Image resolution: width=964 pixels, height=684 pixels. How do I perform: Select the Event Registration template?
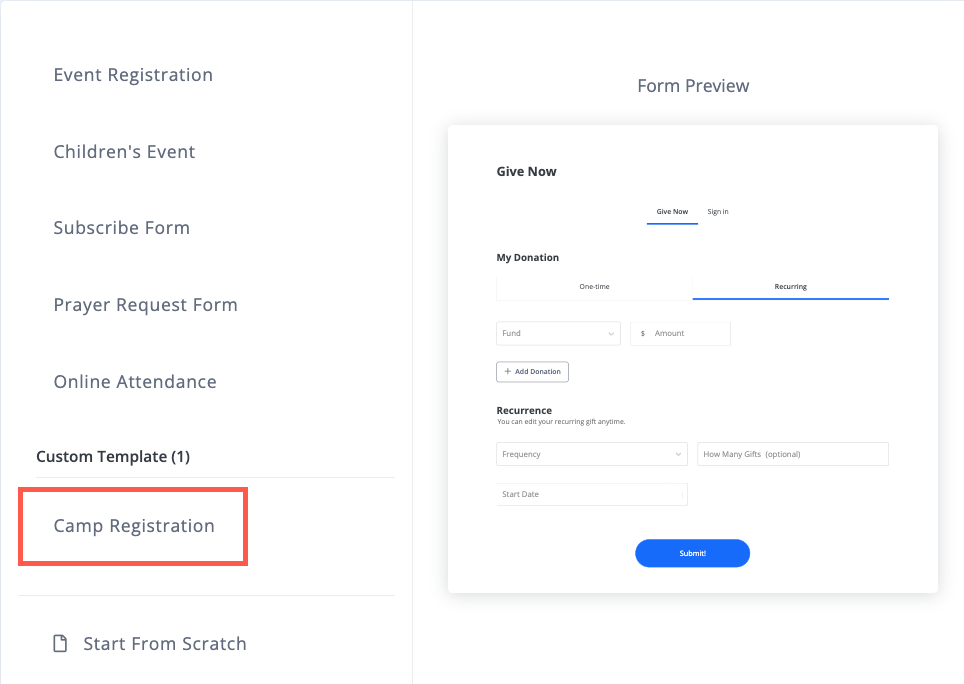pos(133,75)
